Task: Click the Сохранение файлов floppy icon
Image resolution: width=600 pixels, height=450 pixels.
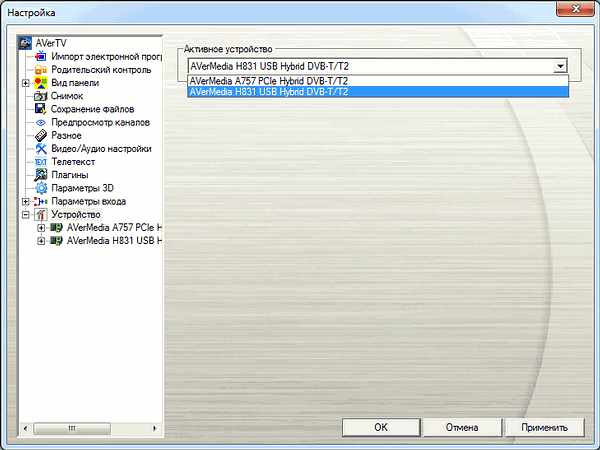Action: coord(41,109)
